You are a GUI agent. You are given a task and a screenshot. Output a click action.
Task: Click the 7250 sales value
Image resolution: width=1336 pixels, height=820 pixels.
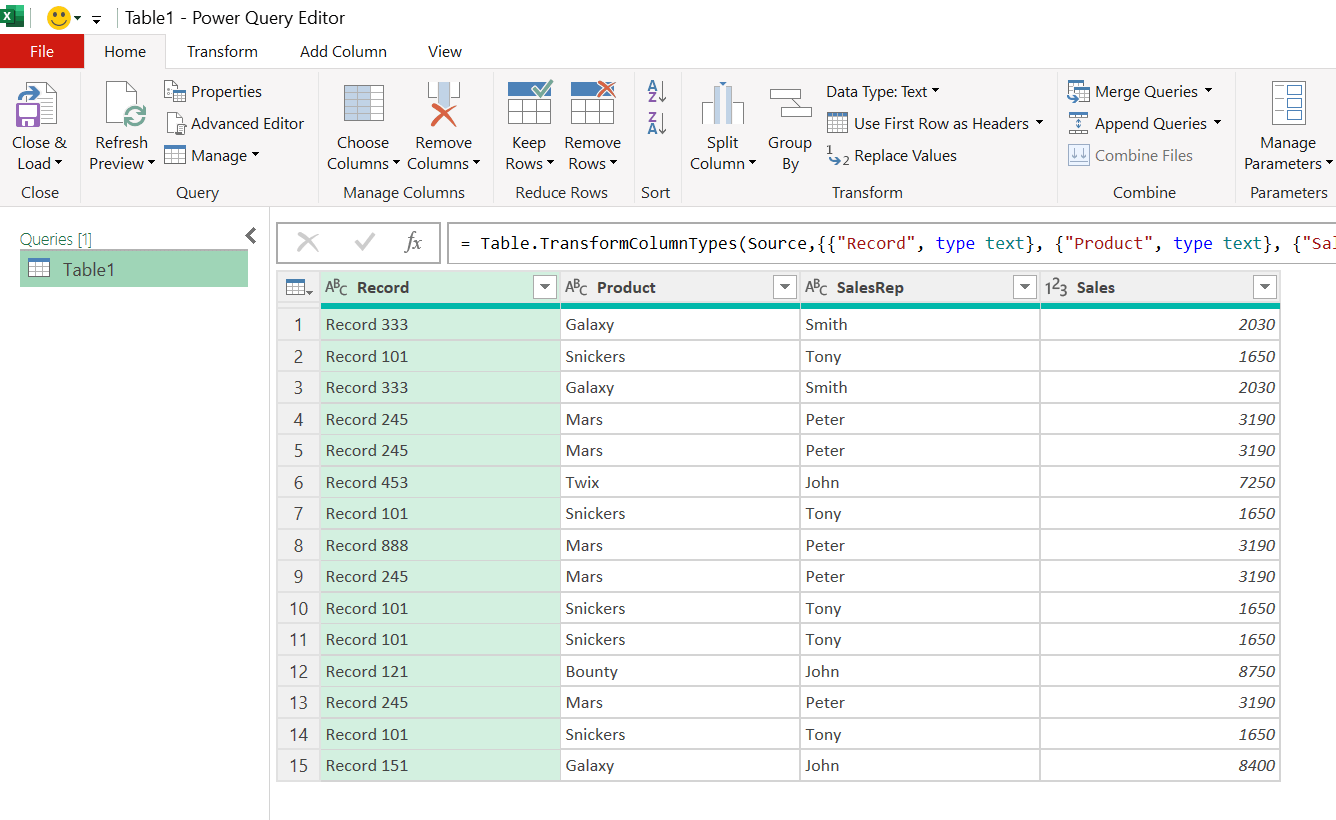tap(1160, 482)
